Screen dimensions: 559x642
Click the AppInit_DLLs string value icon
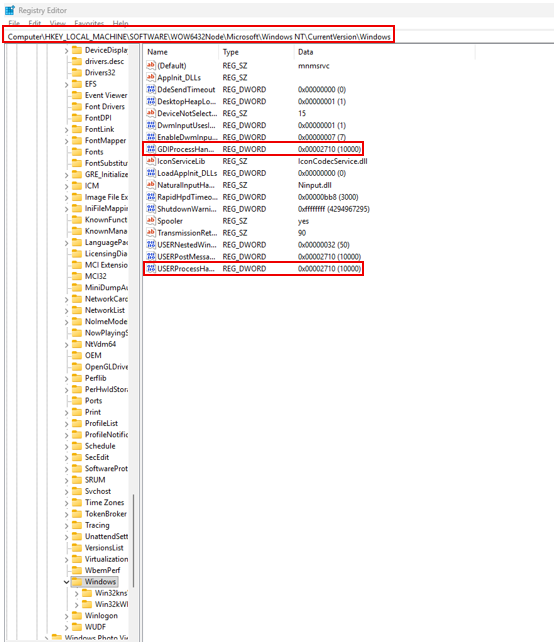(x=151, y=77)
